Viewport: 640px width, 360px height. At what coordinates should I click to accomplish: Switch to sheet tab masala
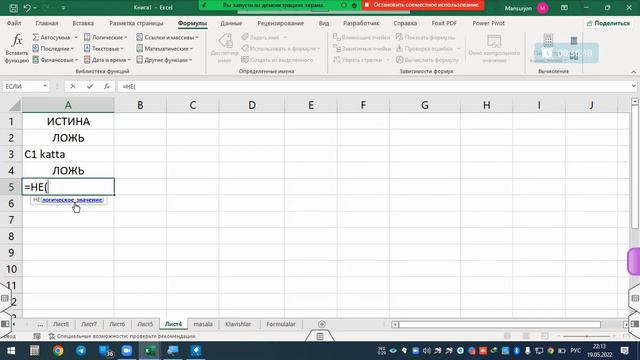point(203,324)
